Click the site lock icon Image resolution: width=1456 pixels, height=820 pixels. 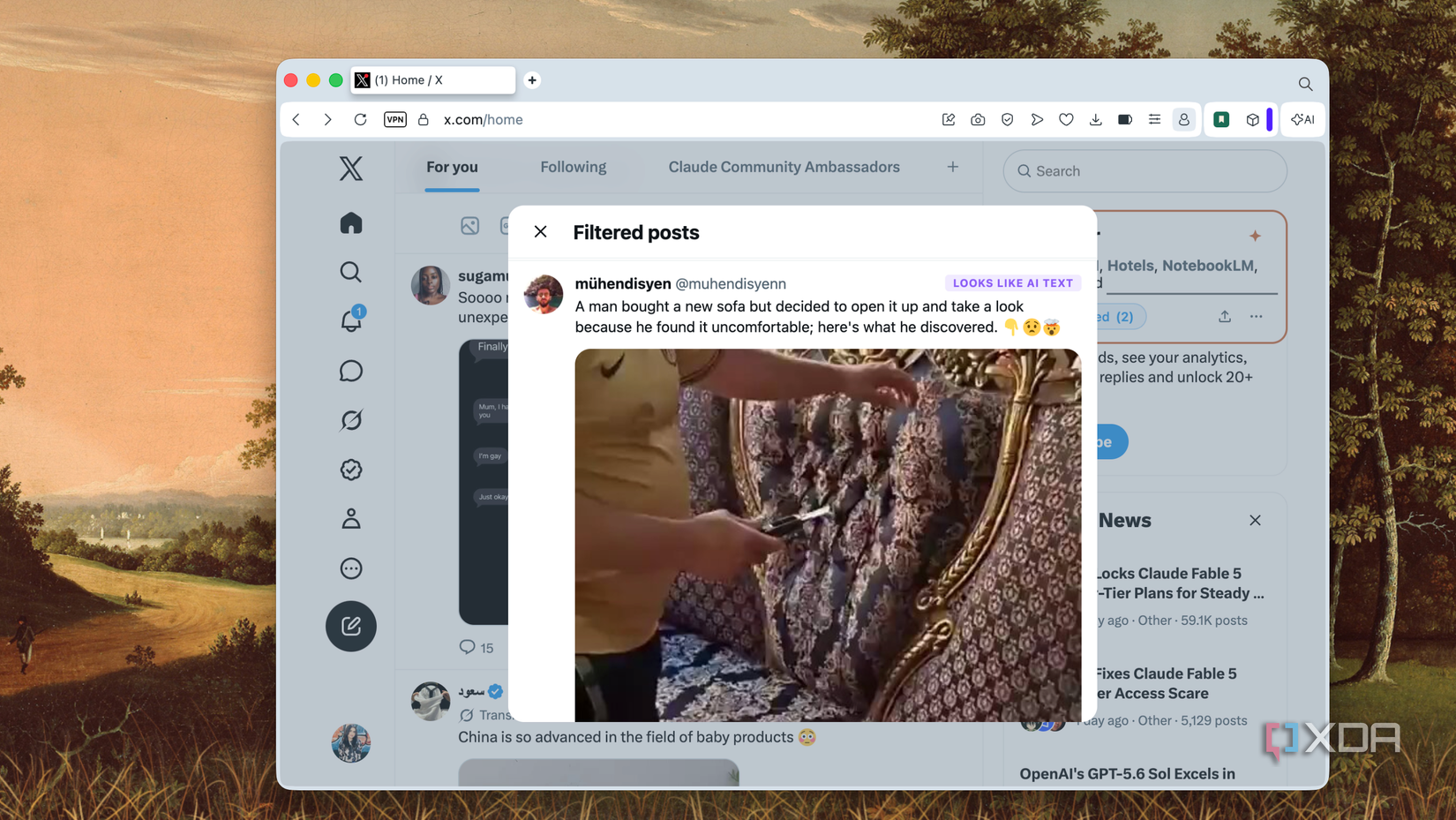tap(424, 119)
